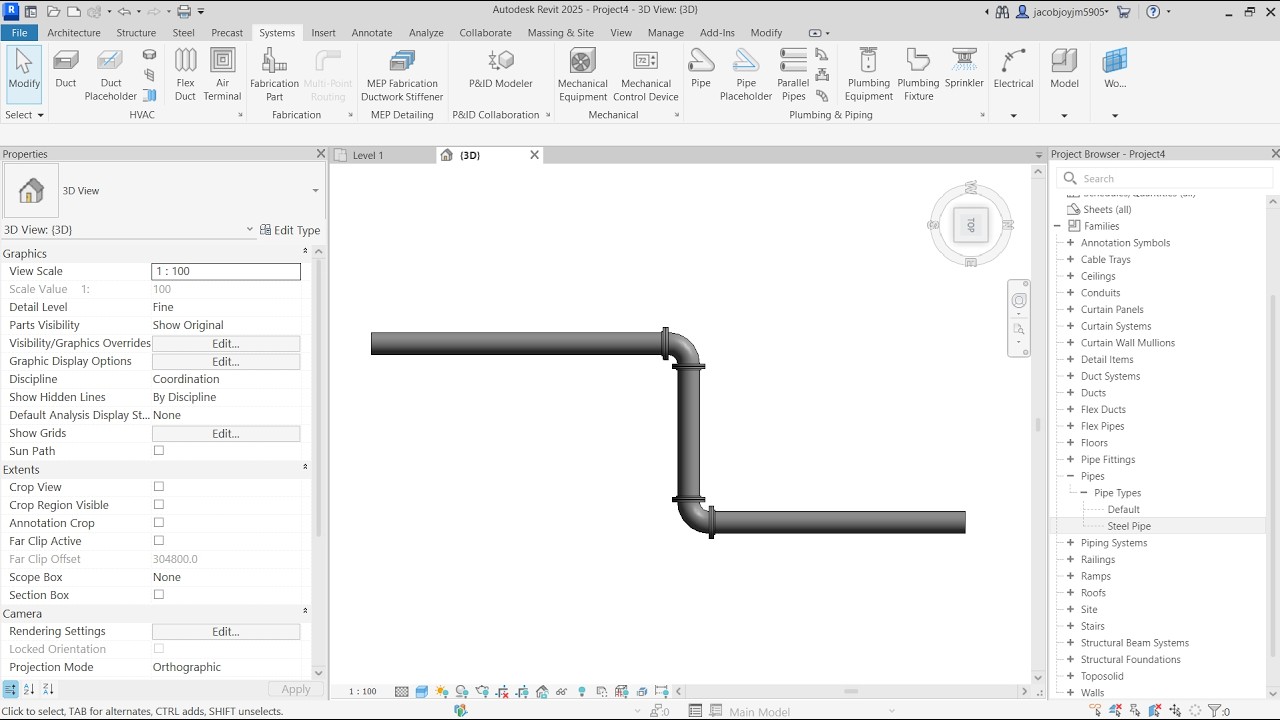Open the Architecture ribbon tab

pos(74,33)
